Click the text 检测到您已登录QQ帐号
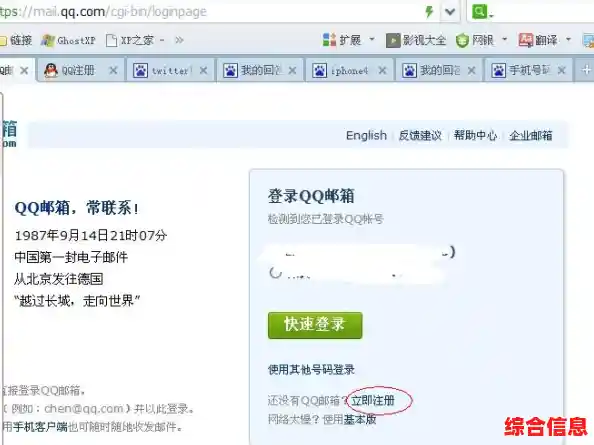The width and height of the screenshot is (594, 445). coord(325,219)
